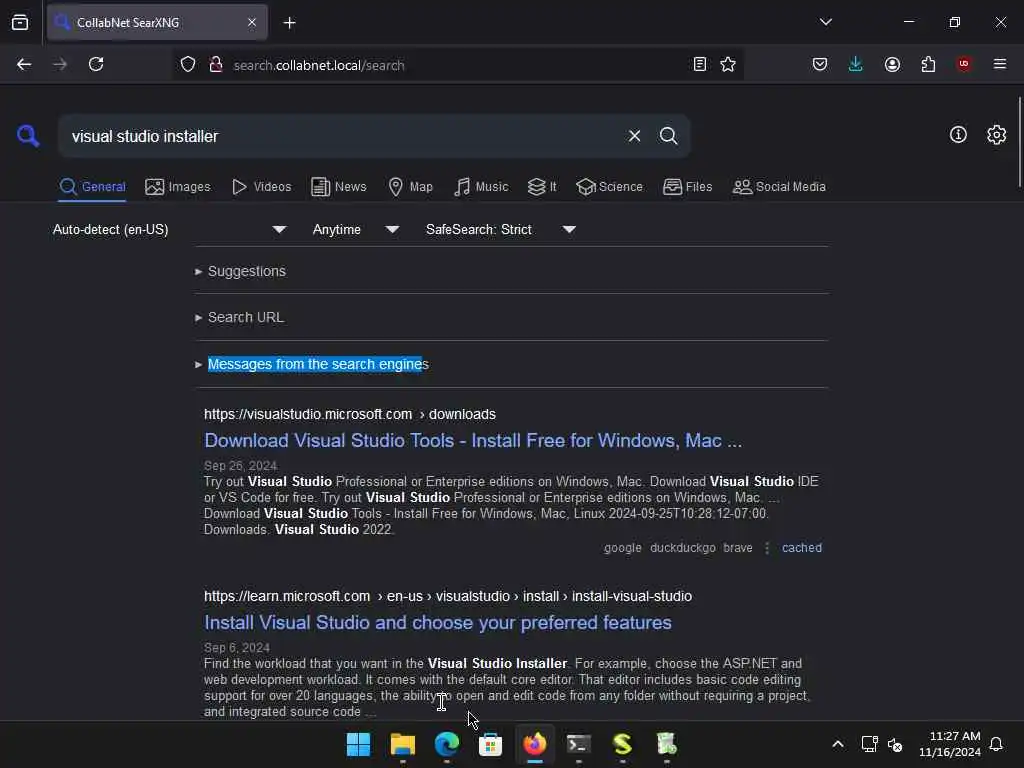
Task: Switch to the Videos category
Action: pos(262,187)
